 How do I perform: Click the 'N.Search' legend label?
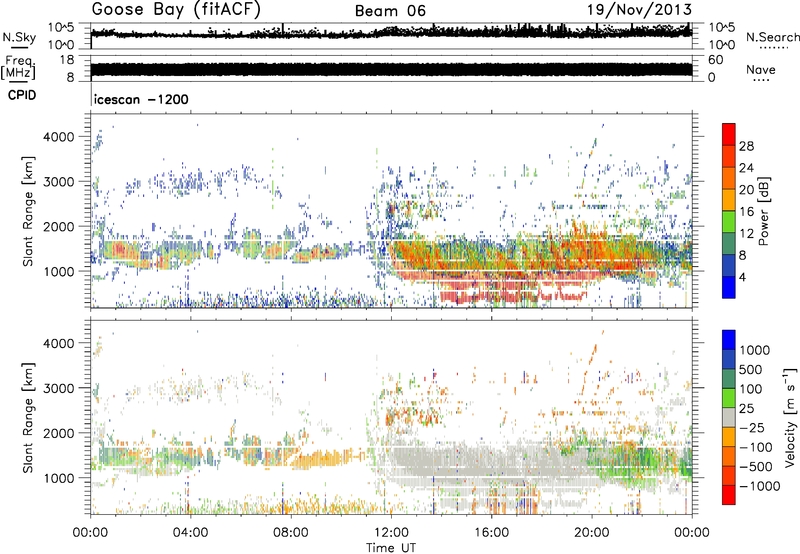click(773, 37)
